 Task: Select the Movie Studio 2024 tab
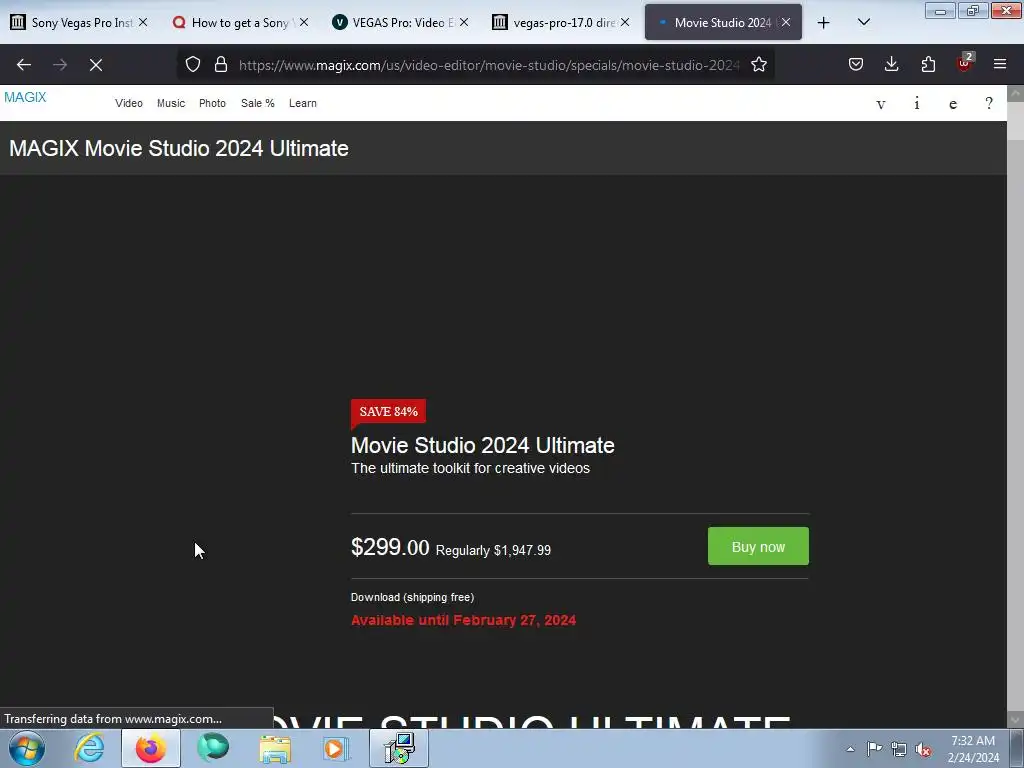pyautogui.click(x=723, y=23)
